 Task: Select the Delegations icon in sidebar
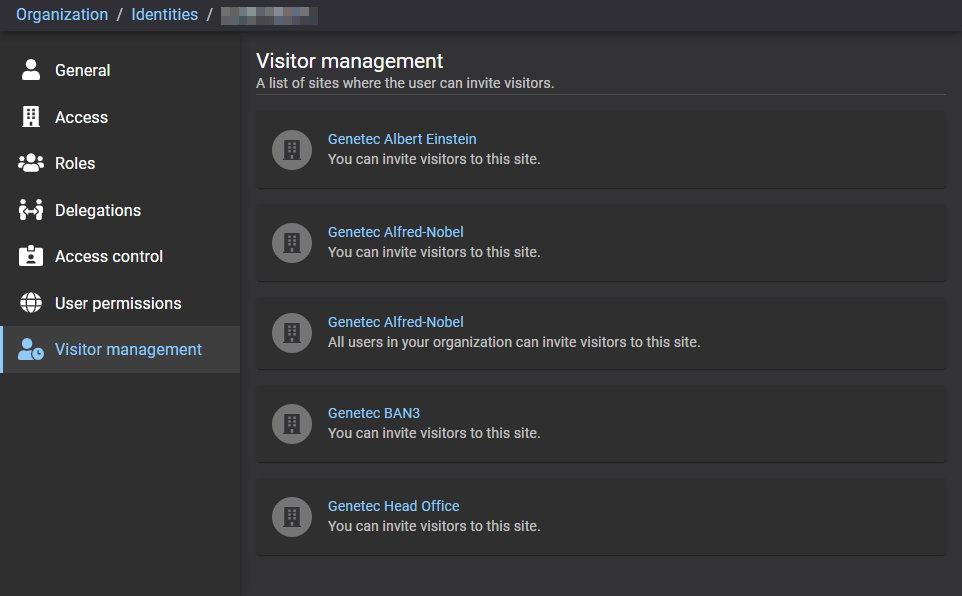point(31,210)
